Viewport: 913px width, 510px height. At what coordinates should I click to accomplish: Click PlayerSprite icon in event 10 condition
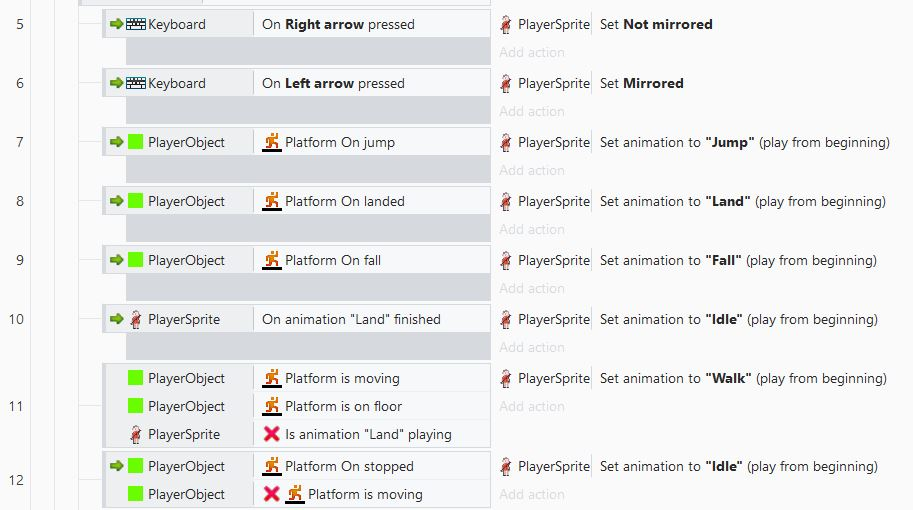pyautogui.click(x=135, y=319)
